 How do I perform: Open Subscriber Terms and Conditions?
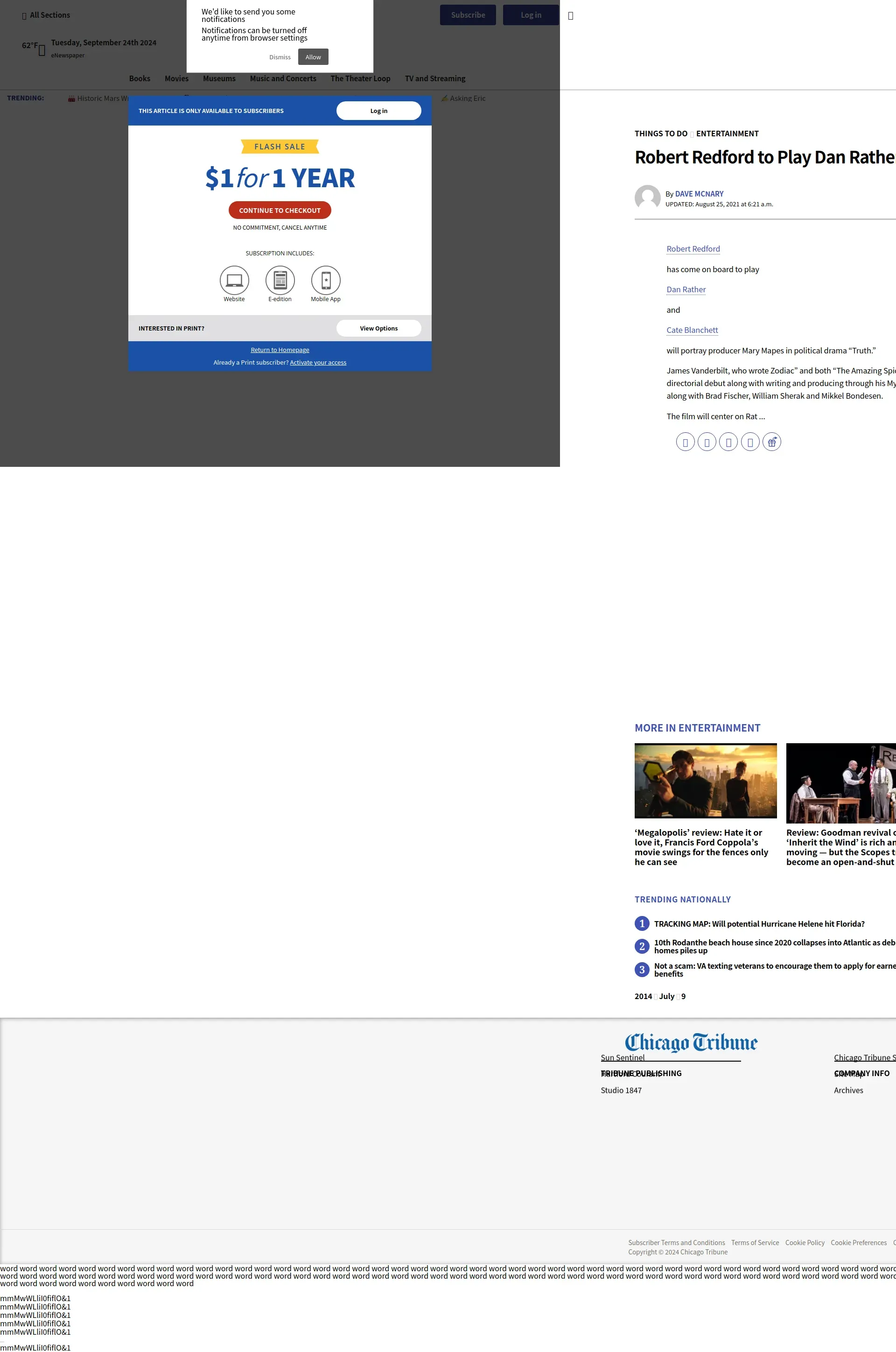point(677,1243)
